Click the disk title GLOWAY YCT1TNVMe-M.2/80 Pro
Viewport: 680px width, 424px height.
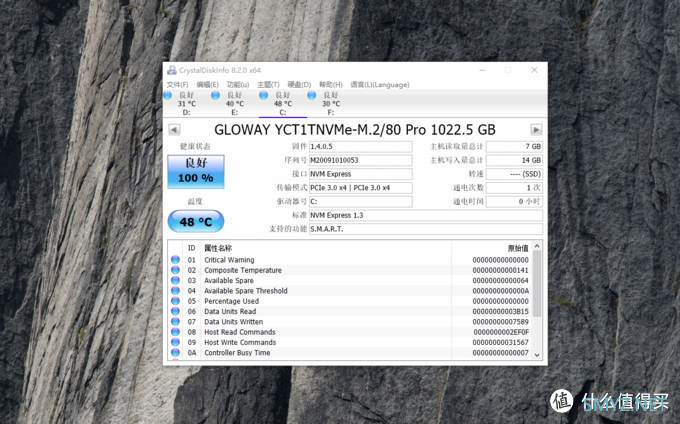point(355,130)
